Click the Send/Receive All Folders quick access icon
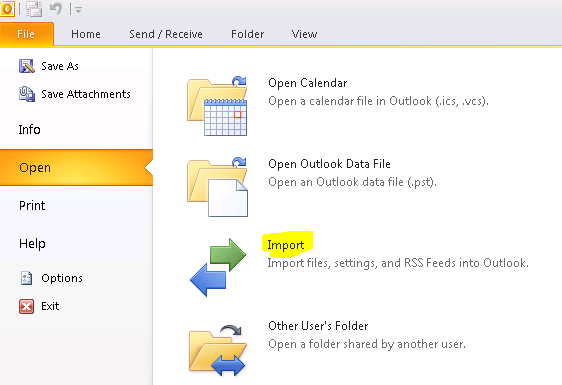This screenshot has width=562, height=385. (x=34, y=9)
